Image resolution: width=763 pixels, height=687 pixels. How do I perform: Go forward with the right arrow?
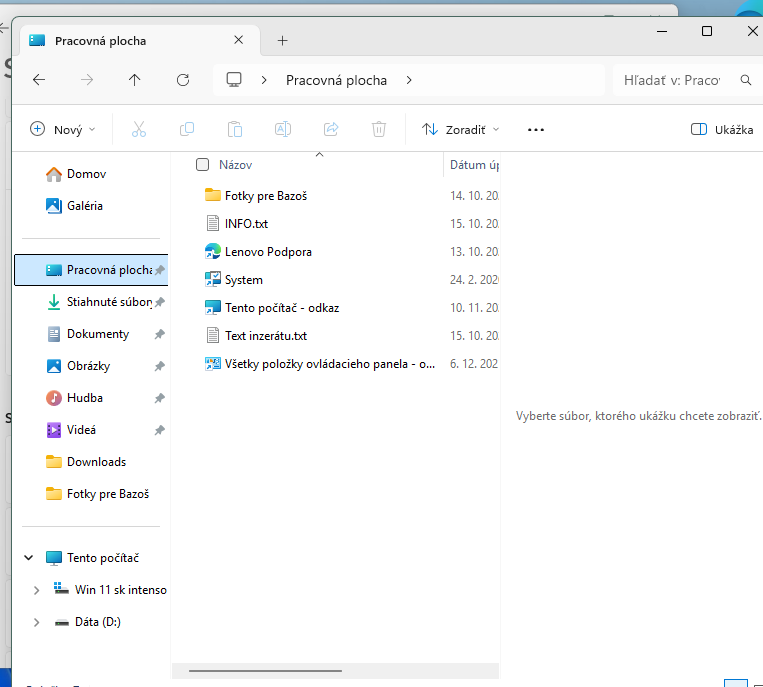tap(87, 80)
